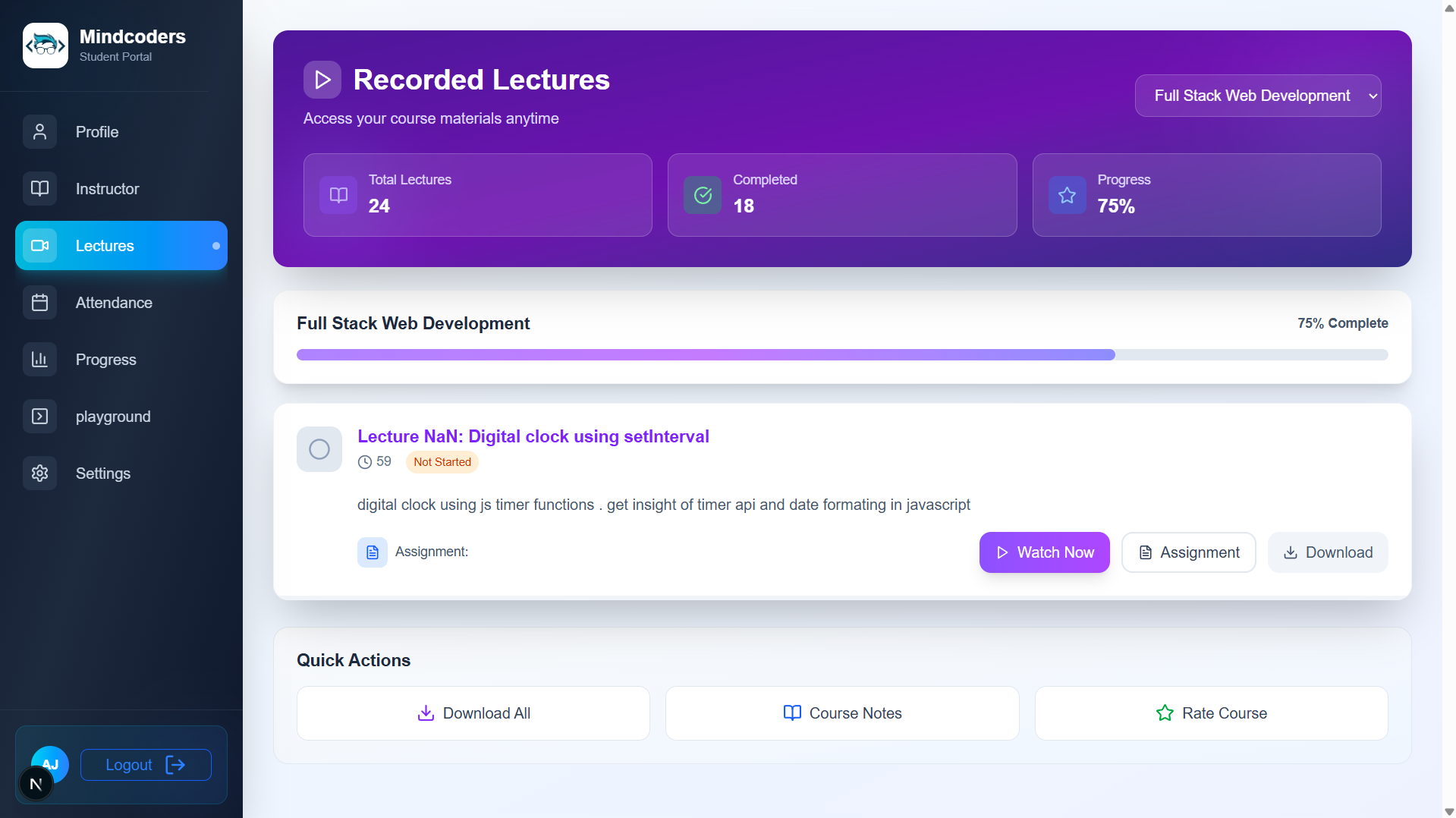Click the play icon beside Recorded Lectures heading
Viewport: 1456px width, 818px height.
322,79
